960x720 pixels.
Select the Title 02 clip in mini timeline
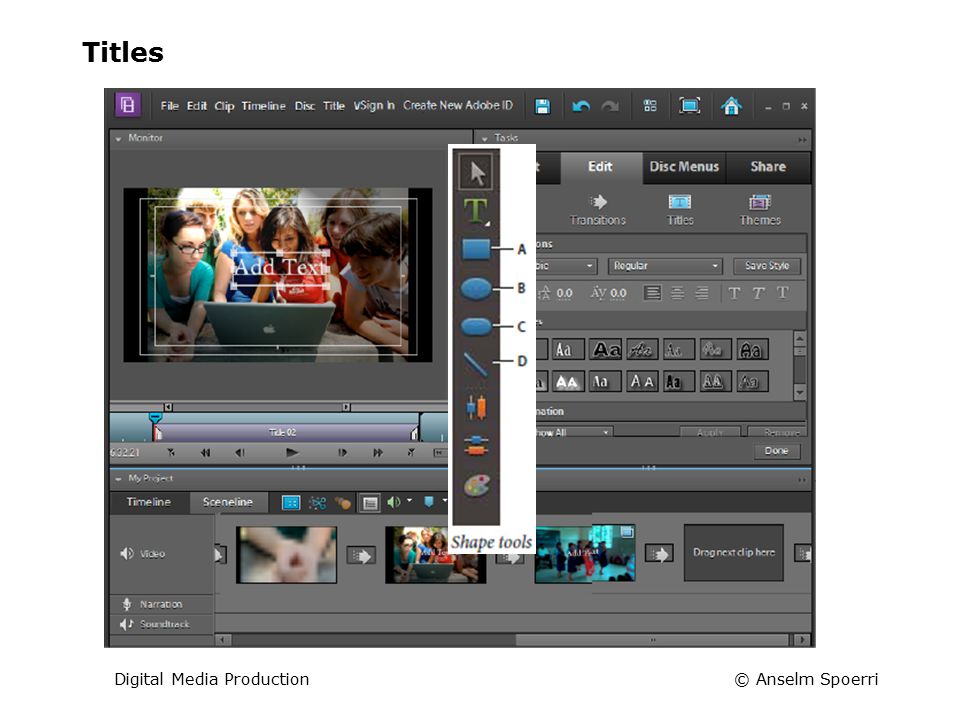(285, 433)
